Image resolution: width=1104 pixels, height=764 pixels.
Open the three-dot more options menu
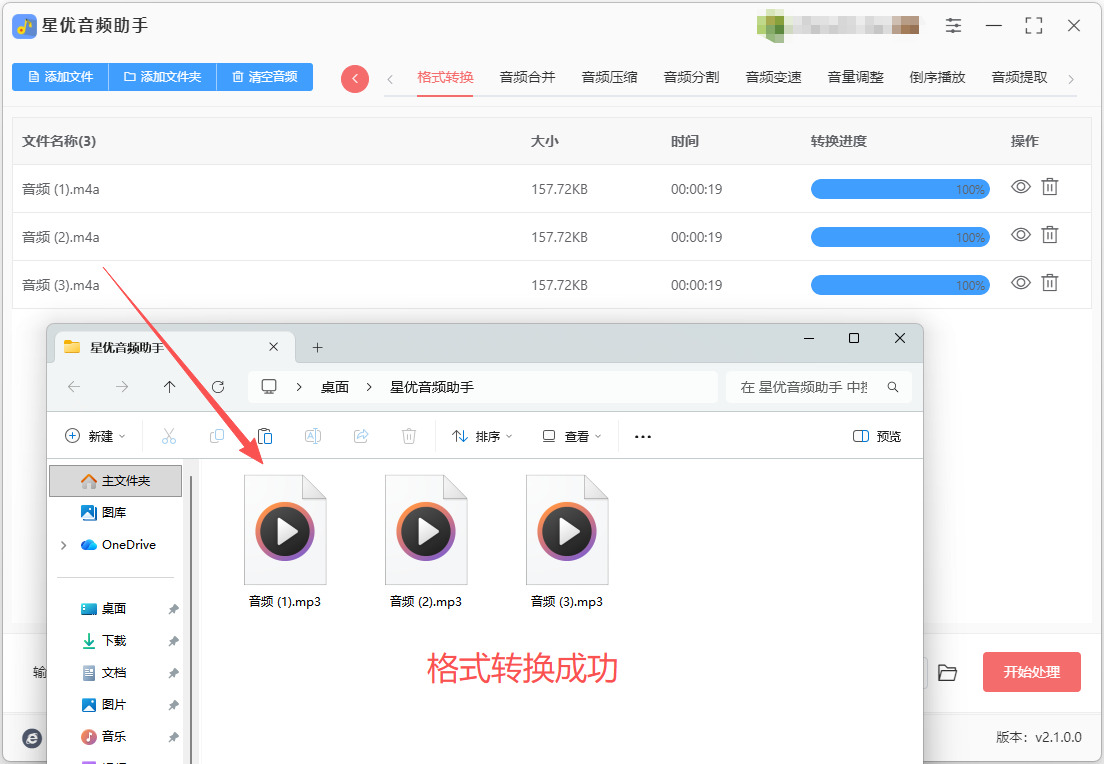(x=643, y=437)
